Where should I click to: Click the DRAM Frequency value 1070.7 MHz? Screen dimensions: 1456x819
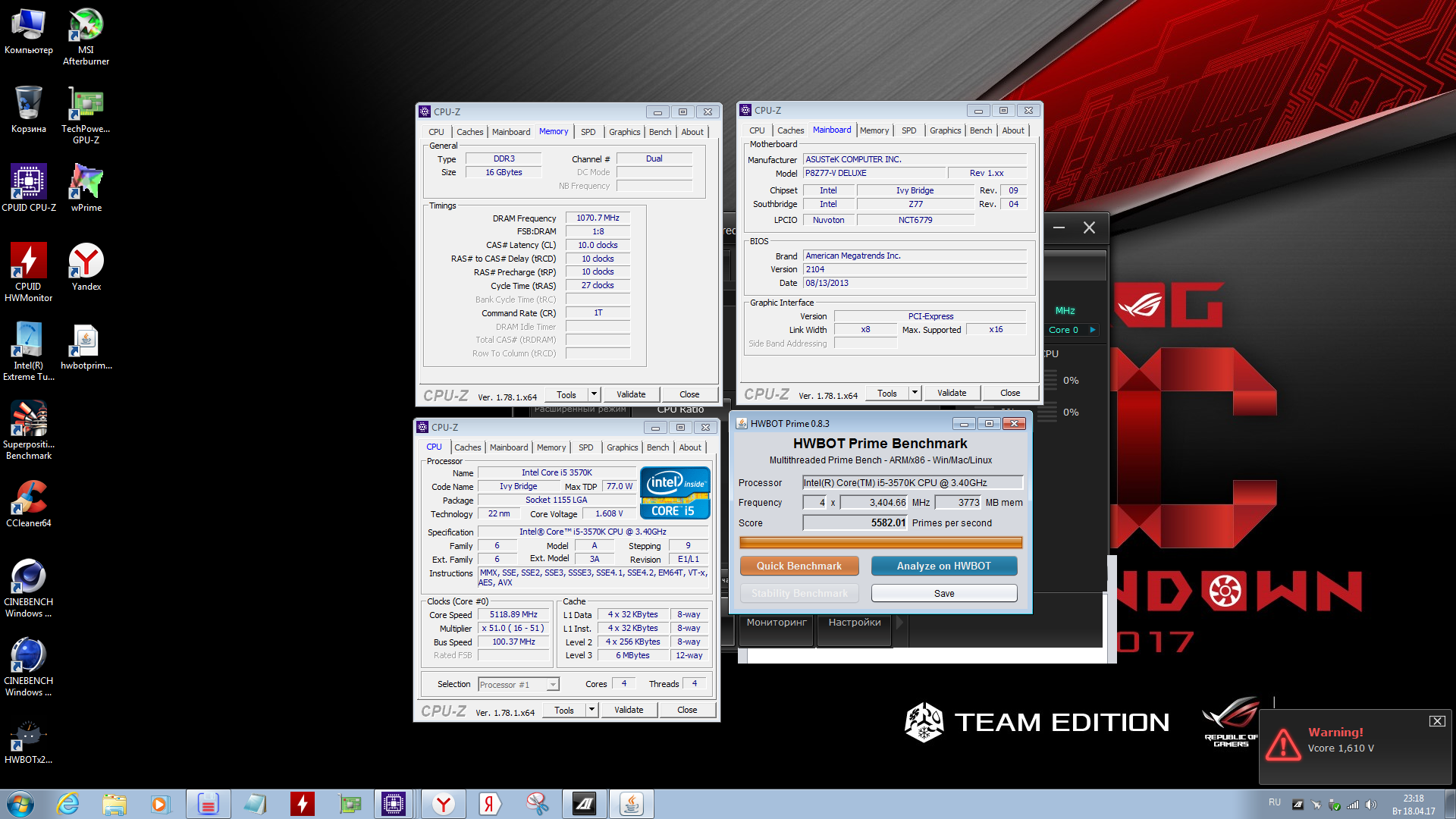pyautogui.click(x=598, y=218)
